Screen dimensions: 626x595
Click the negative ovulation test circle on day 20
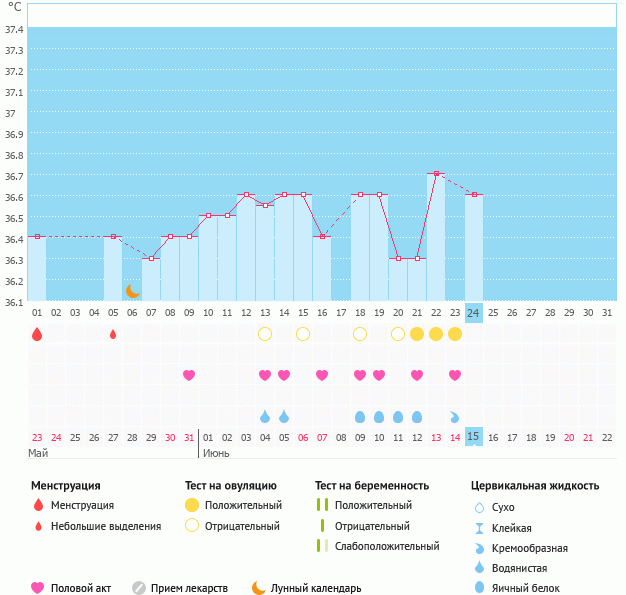(x=398, y=334)
